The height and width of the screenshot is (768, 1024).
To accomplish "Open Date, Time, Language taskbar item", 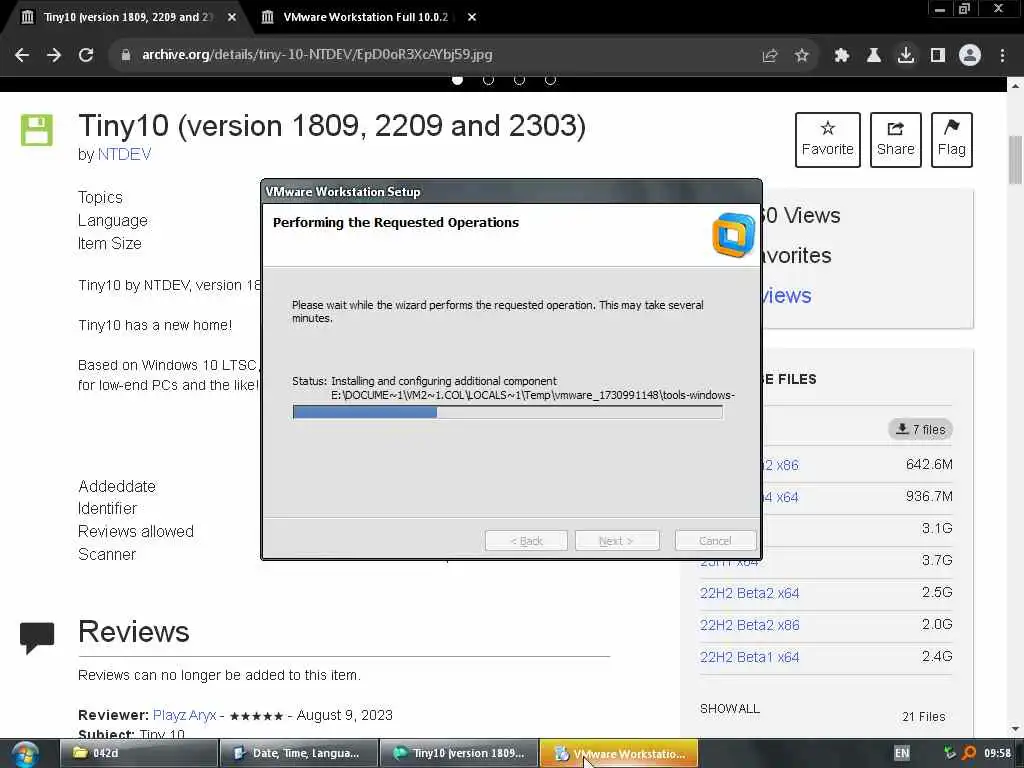I will tap(298, 753).
